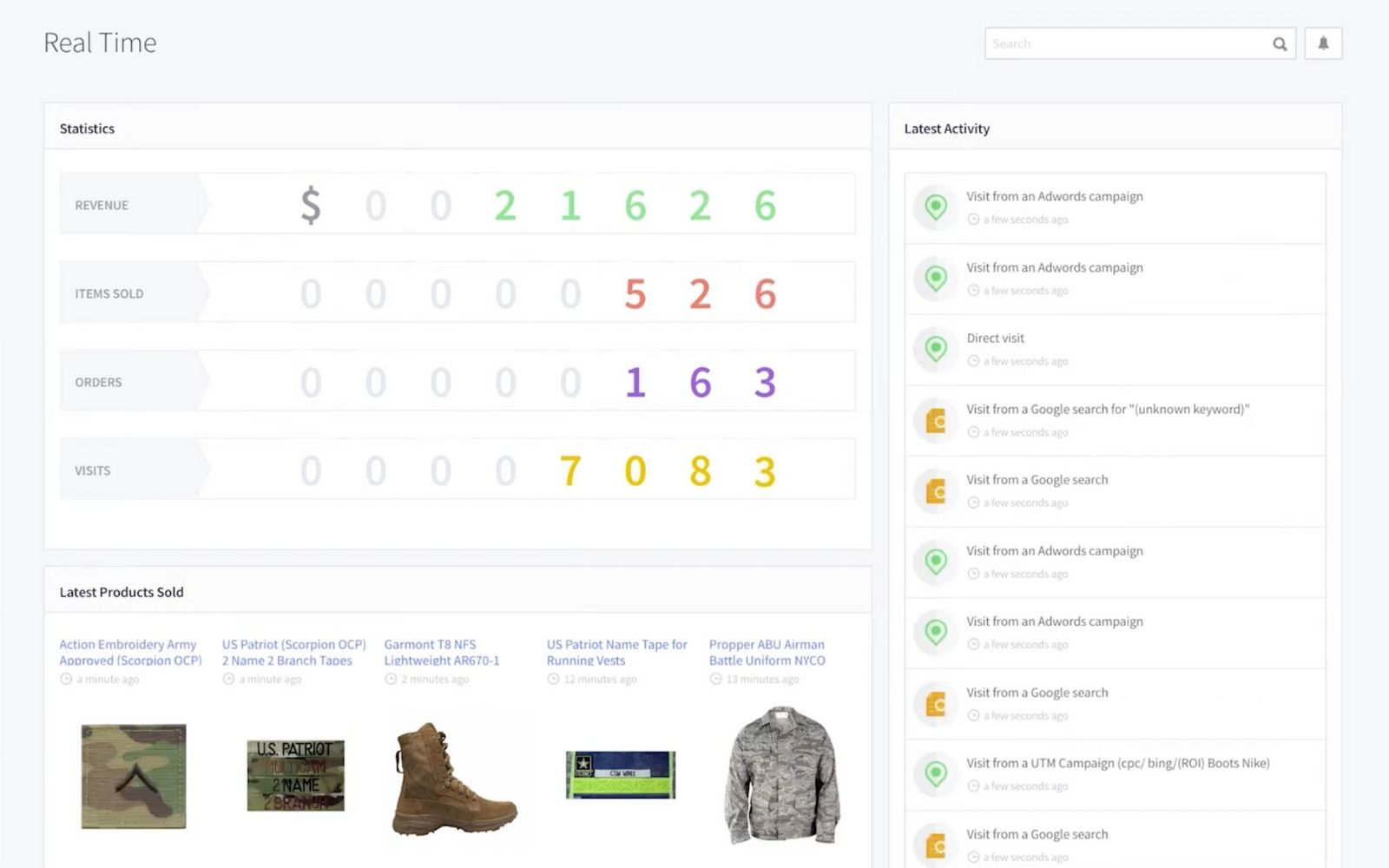The image size is (1389, 868).
Task: Click the unknown keyword Google search icon
Action: [x=935, y=420]
